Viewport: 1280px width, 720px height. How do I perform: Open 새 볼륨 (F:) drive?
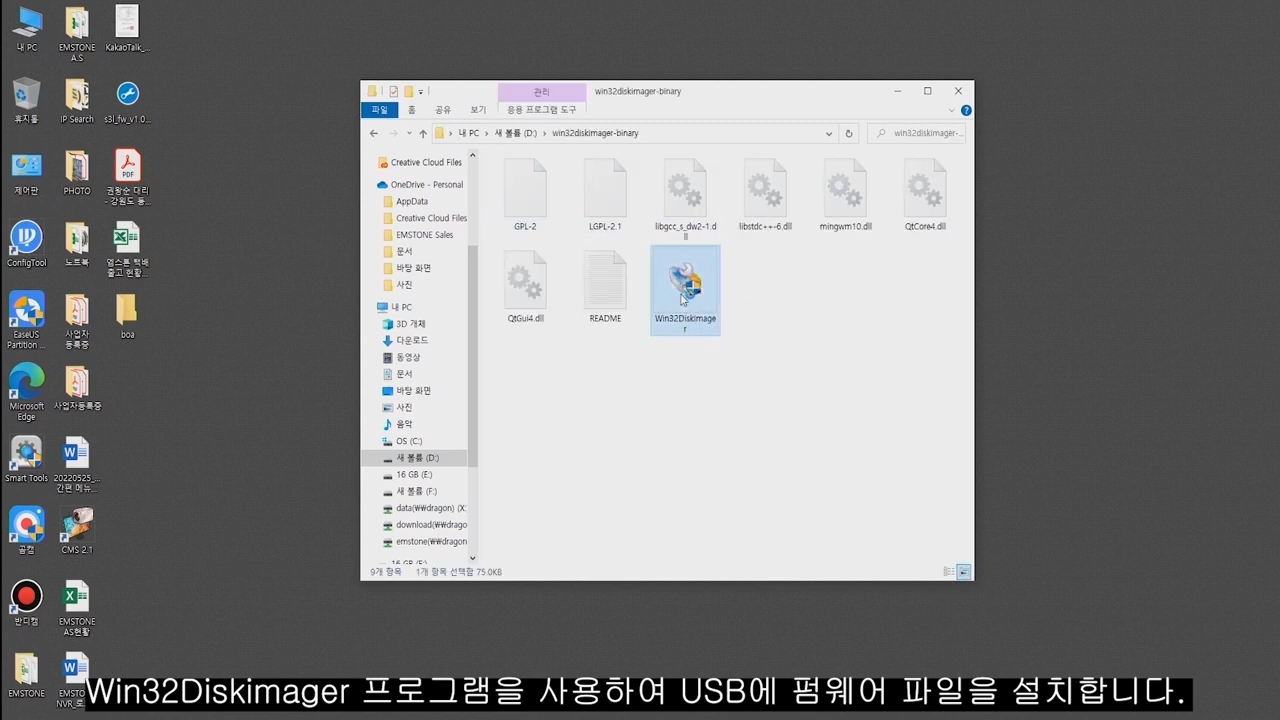coord(410,492)
